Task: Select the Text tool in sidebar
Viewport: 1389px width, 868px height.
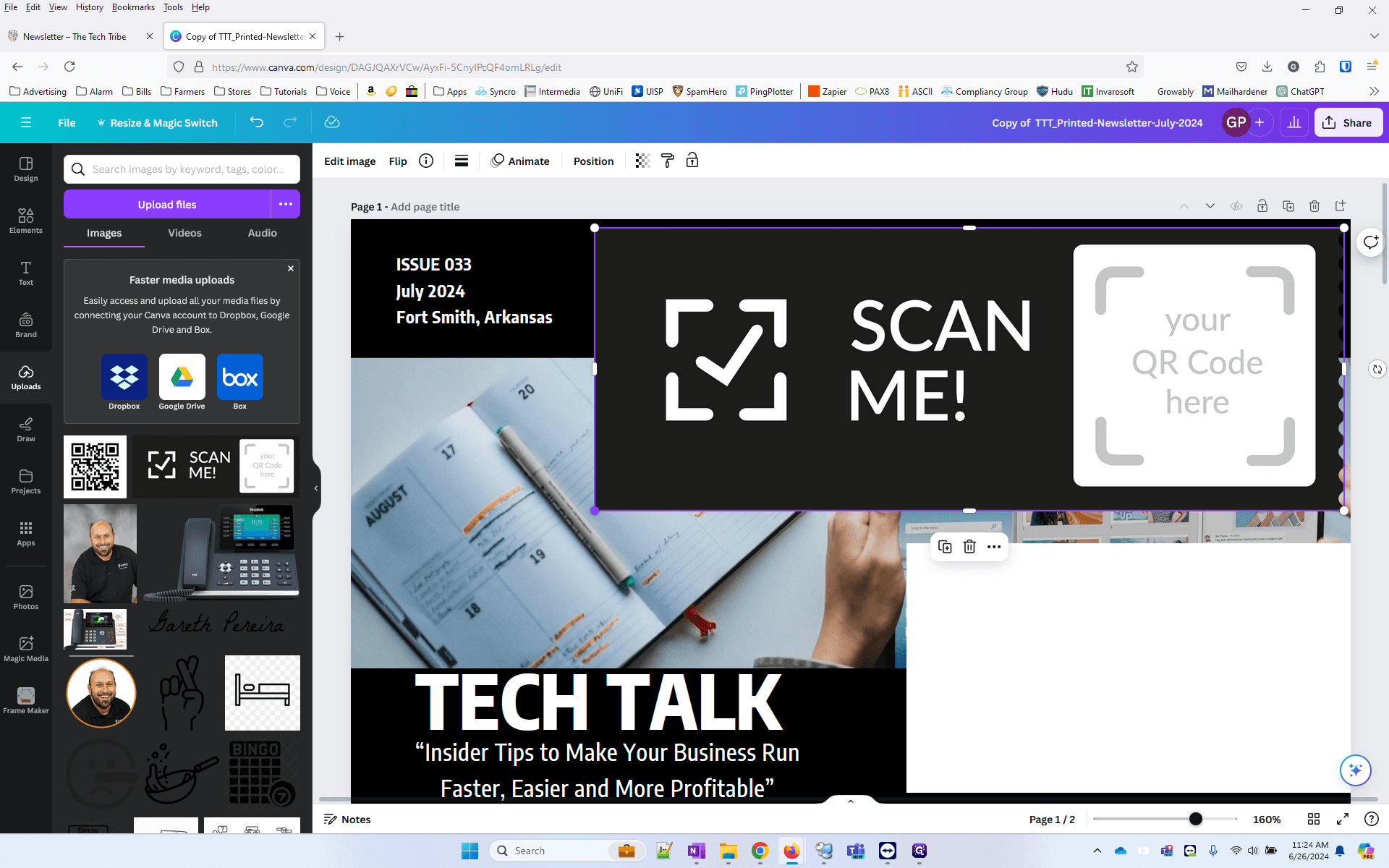Action: [26, 273]
